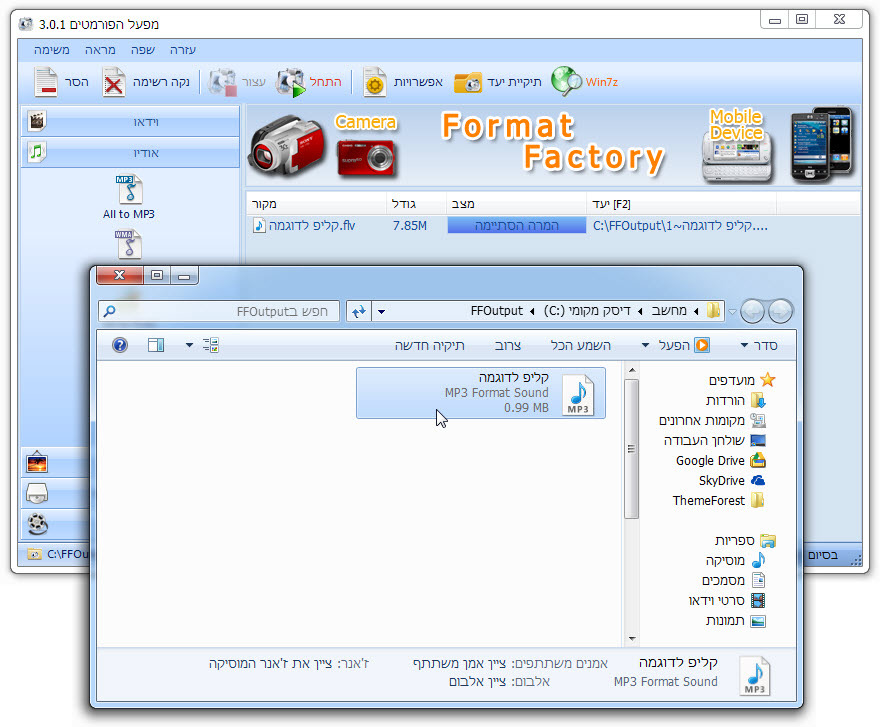880x727 pixels.
Task: Click the הפעל (Play) button in Explorer
Action: [684, 345]
